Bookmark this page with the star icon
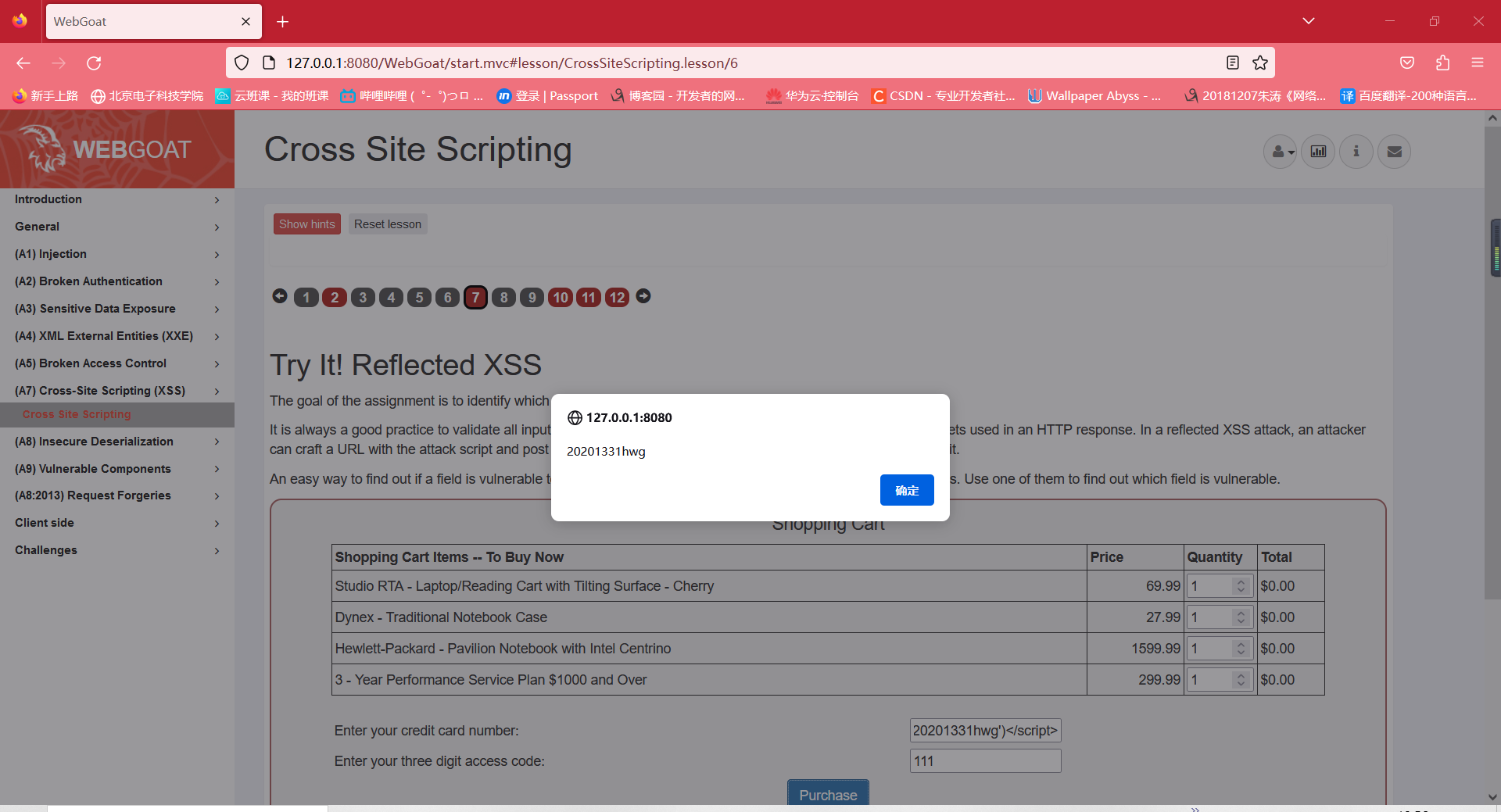Viewport: 1501px width, 812px height. (1260, 63)
